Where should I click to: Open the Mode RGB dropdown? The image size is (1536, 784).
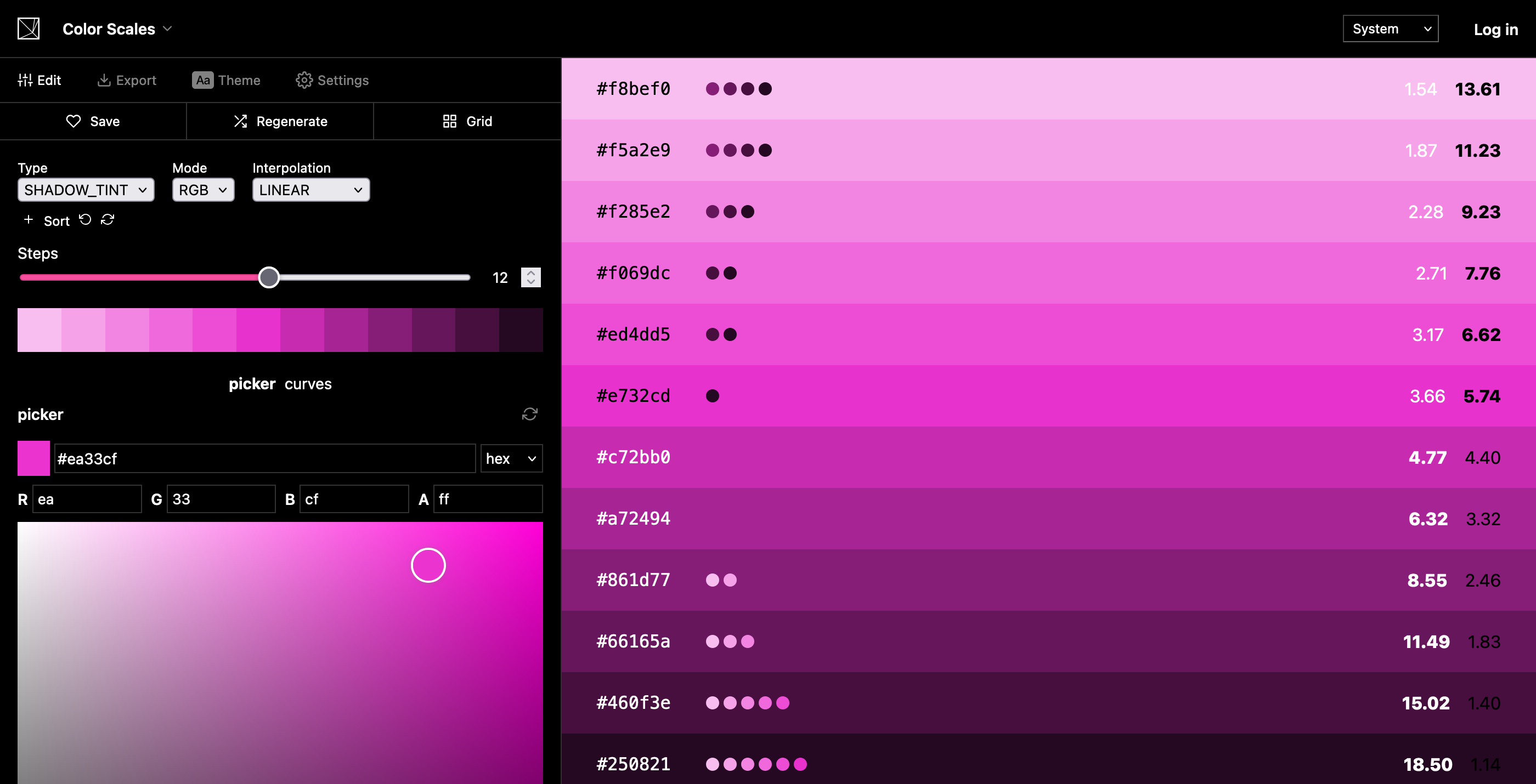click(x=204, y=190)
